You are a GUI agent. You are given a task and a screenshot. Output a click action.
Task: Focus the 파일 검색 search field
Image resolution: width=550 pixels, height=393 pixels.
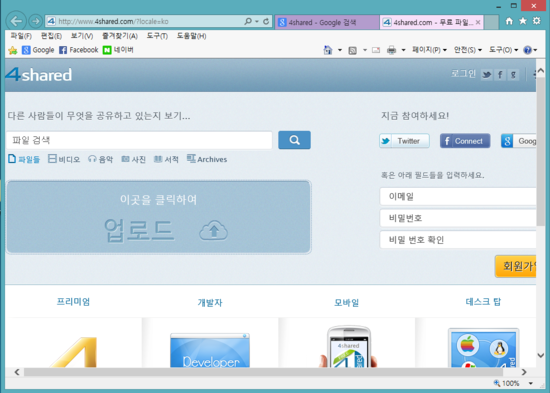[x=139, y=140]
